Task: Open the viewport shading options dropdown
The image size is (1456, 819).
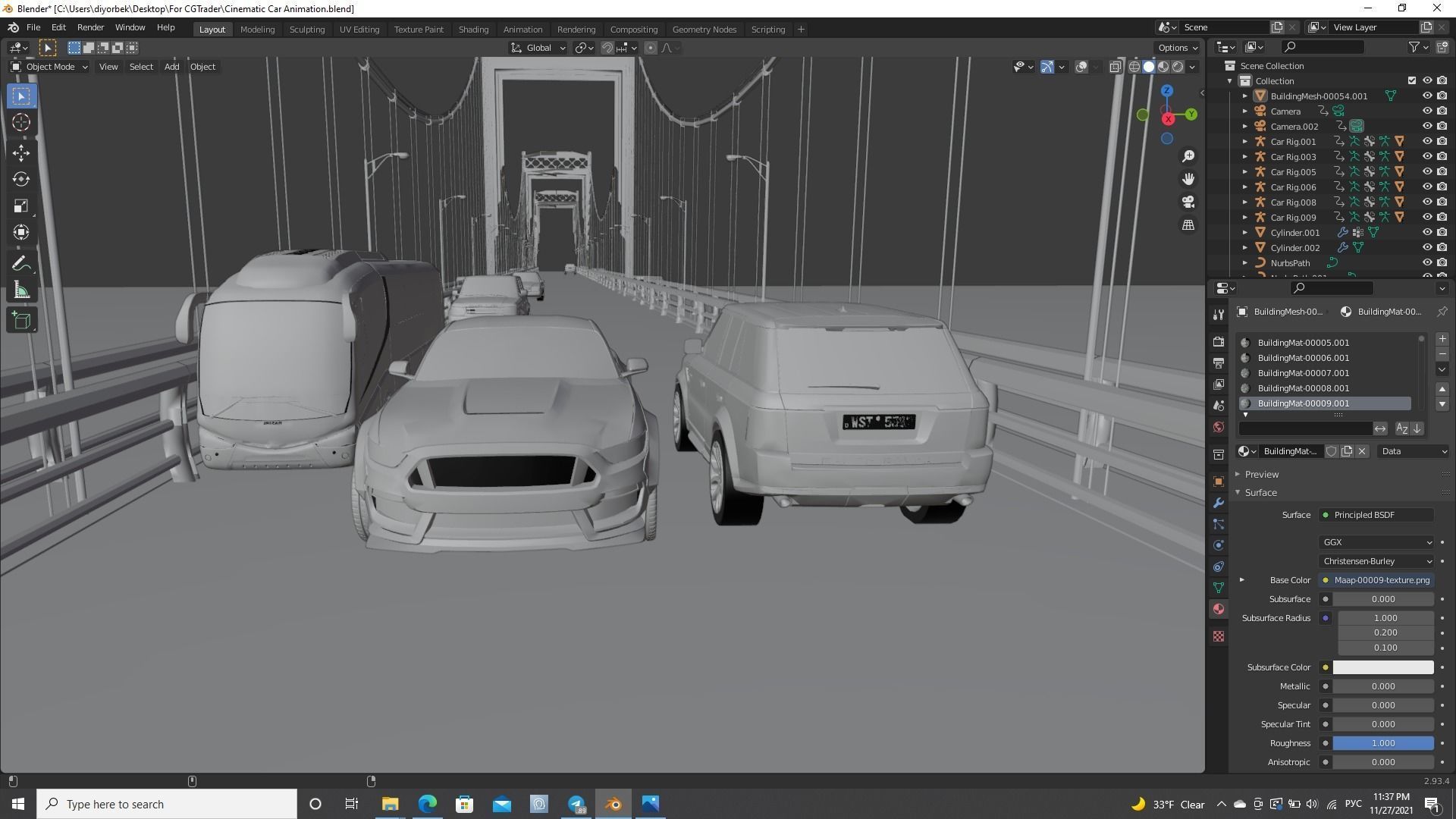Action: (x=1192, y=67)
